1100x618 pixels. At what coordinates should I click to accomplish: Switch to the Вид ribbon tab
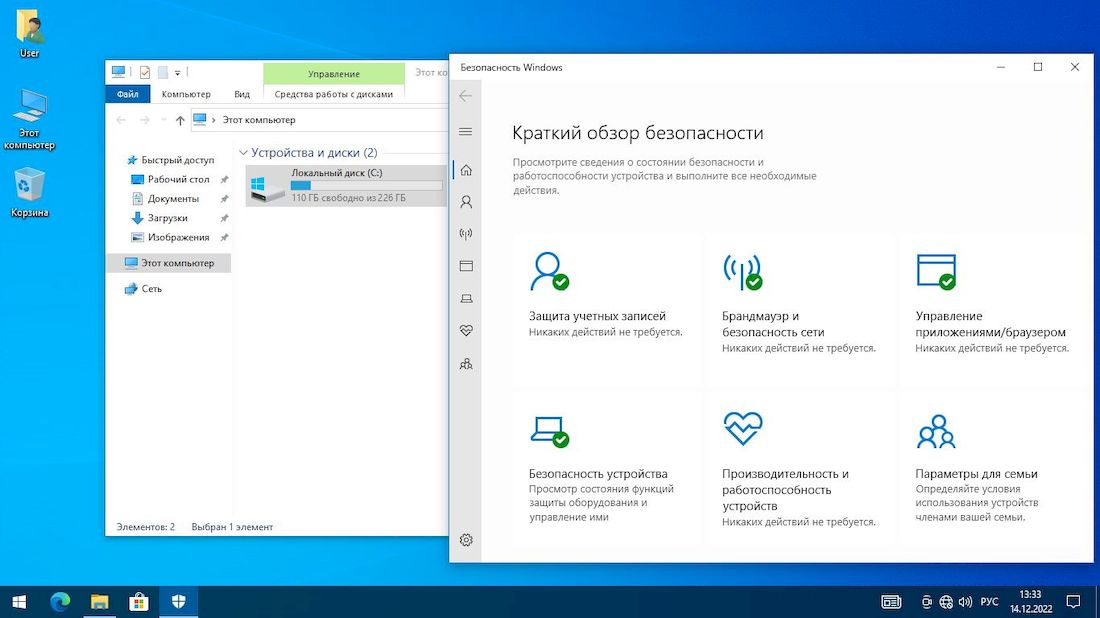241,93
